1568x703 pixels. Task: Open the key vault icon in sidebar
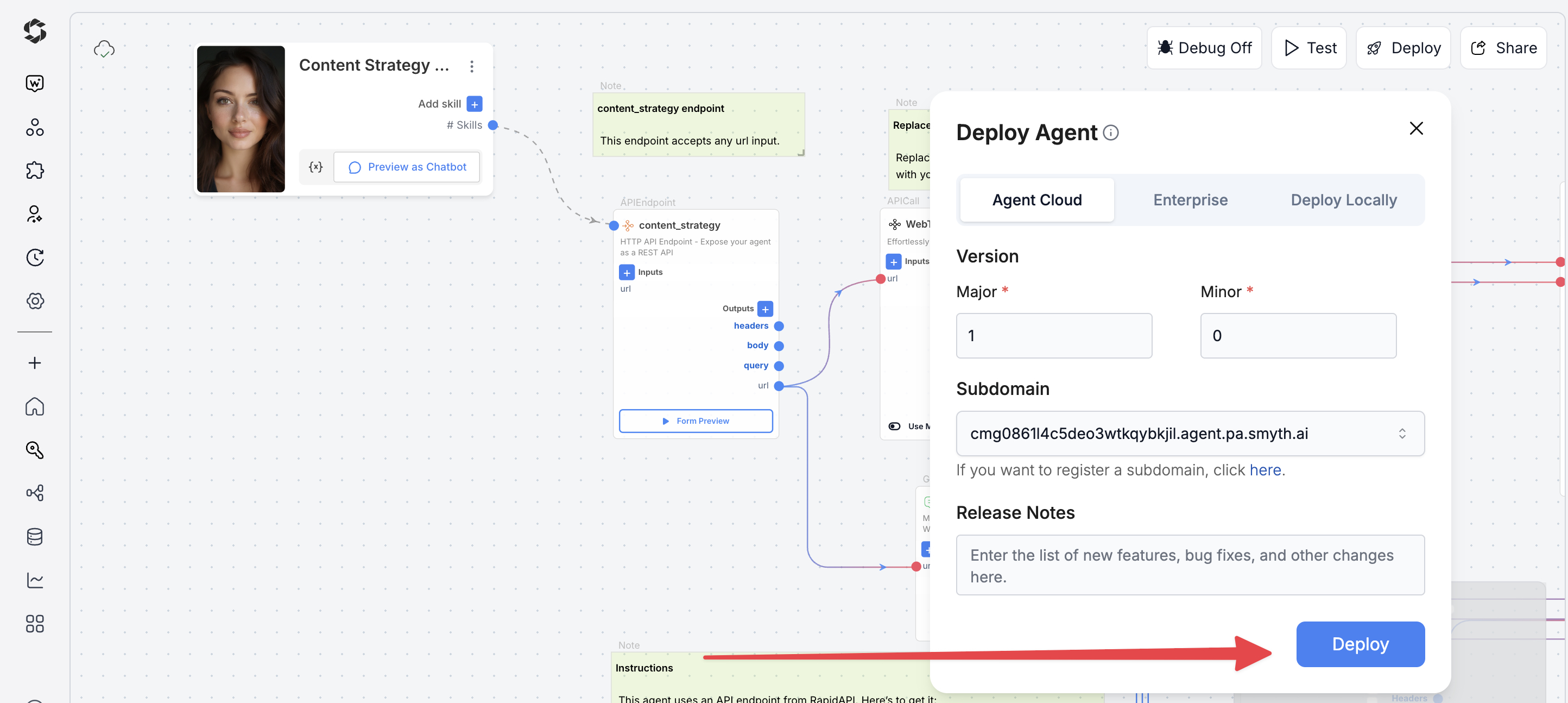pos(35,450)
